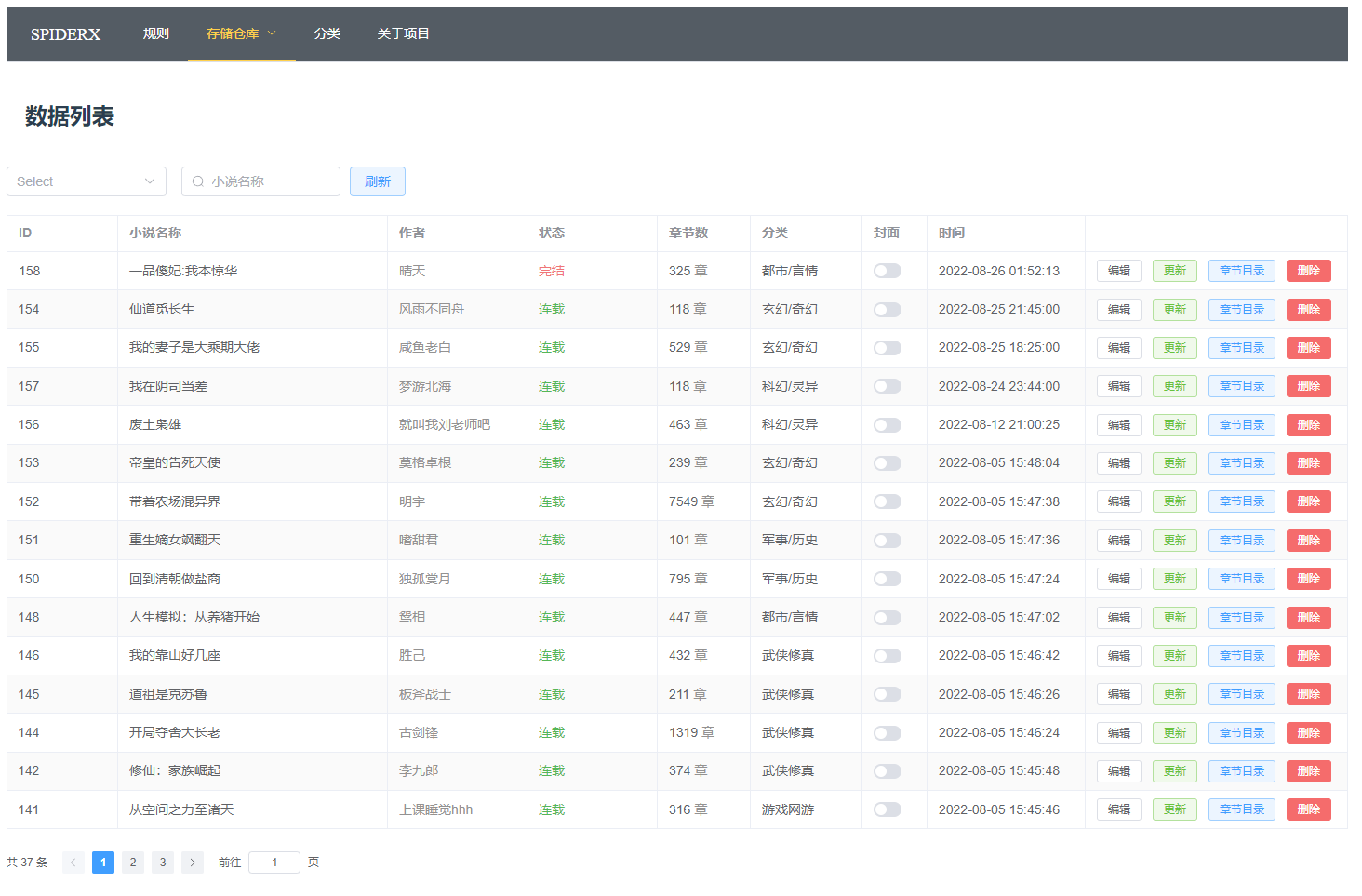Click the 游戏网游 category cell

click(x=788, y=809)
